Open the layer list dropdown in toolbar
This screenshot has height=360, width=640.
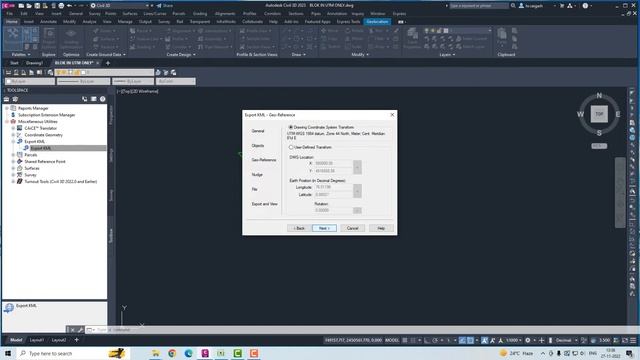tap(104, 72)
